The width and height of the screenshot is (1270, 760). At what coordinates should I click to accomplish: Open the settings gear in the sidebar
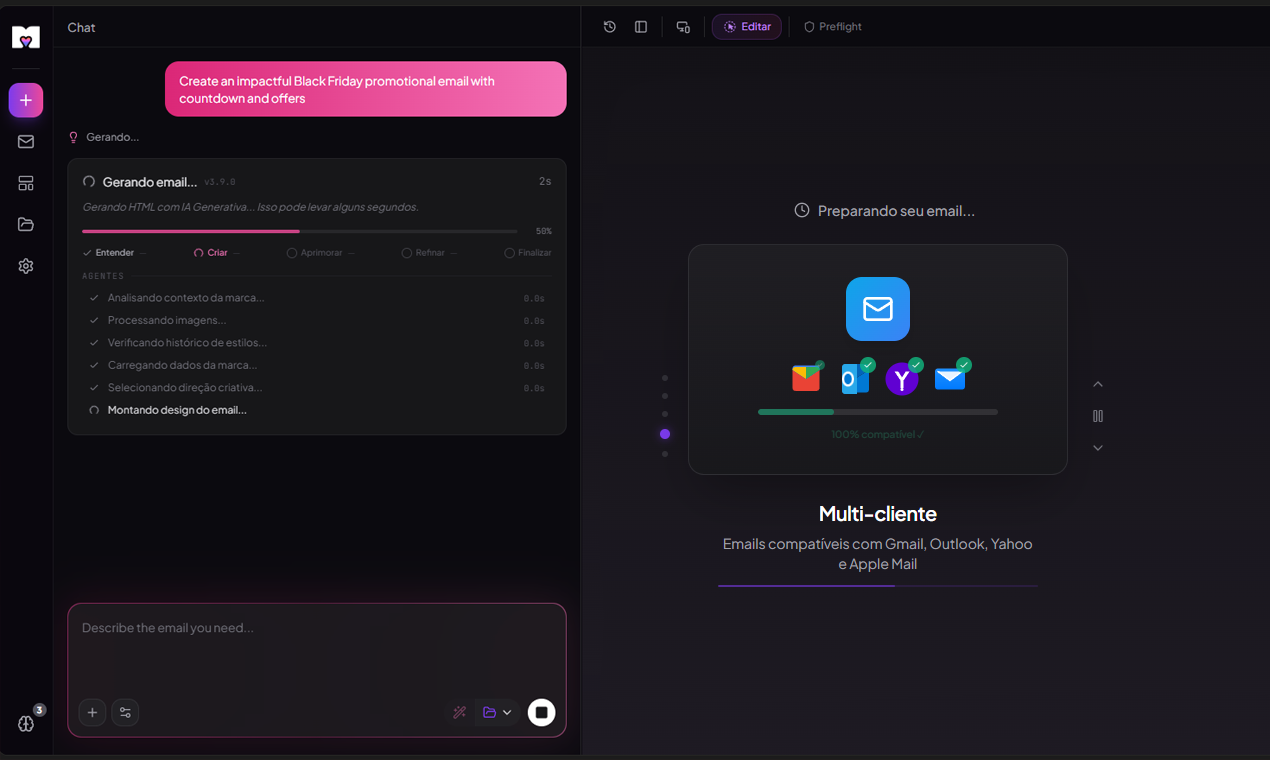[x=25, y=265]
